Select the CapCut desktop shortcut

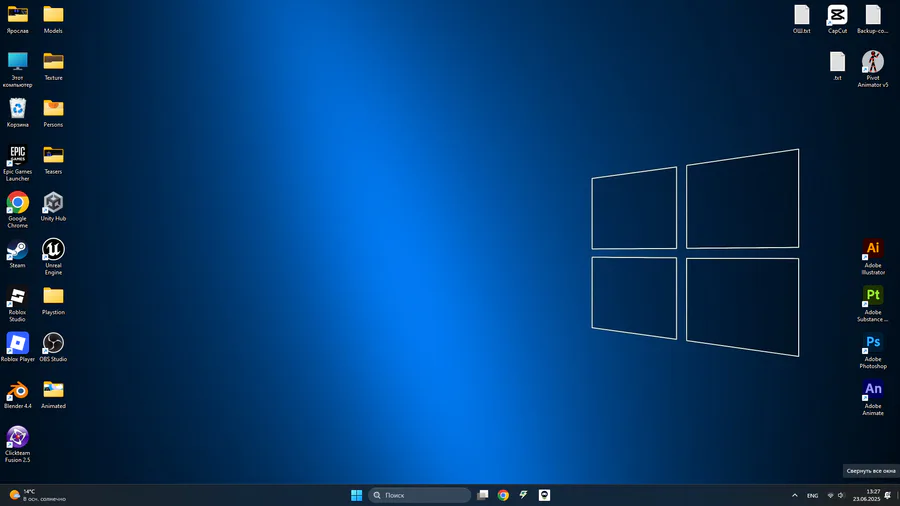pos(837,20)
